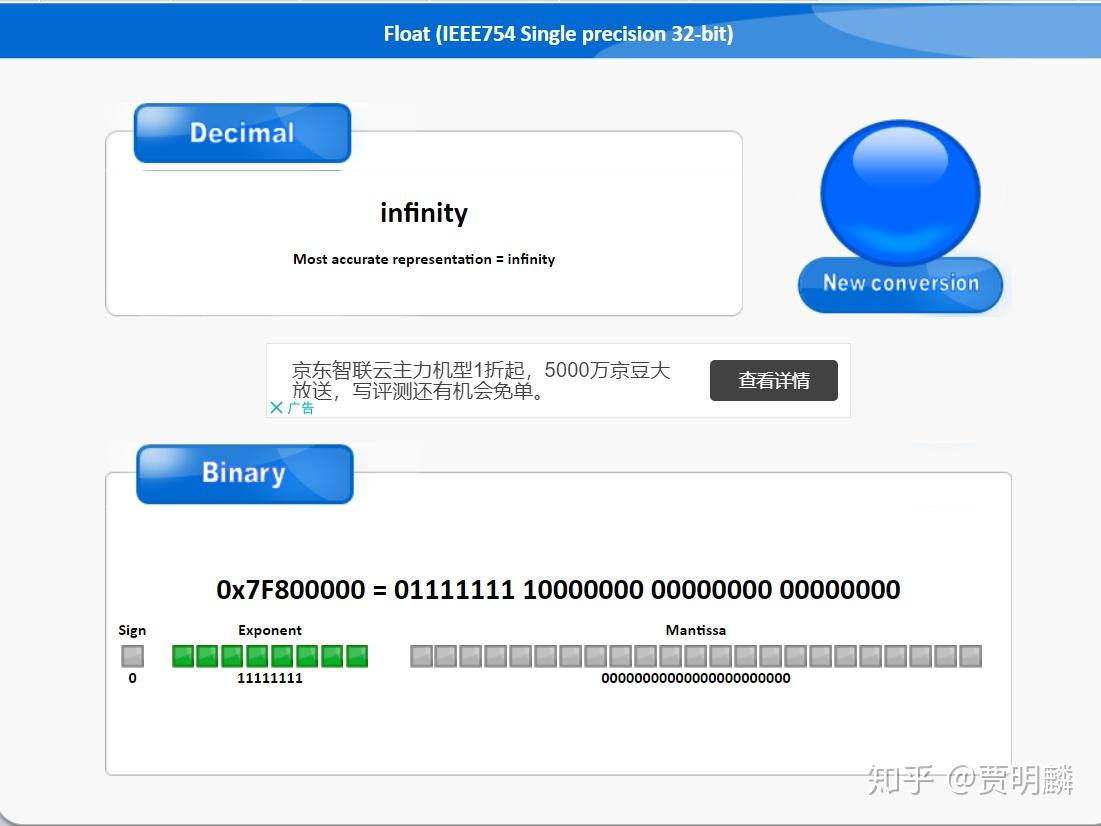This screenshot has height=826, width=1101.
Task: Toggle the Sign bit square
Action: point(131,655)
